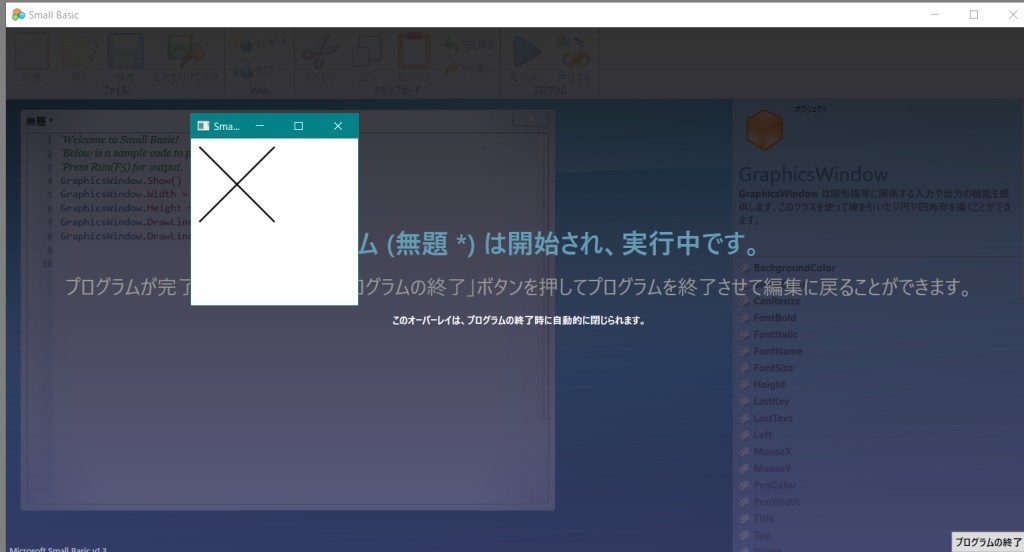Click the Redo (やり直し) arrow
1024x552 pixels.
point(451,68)
